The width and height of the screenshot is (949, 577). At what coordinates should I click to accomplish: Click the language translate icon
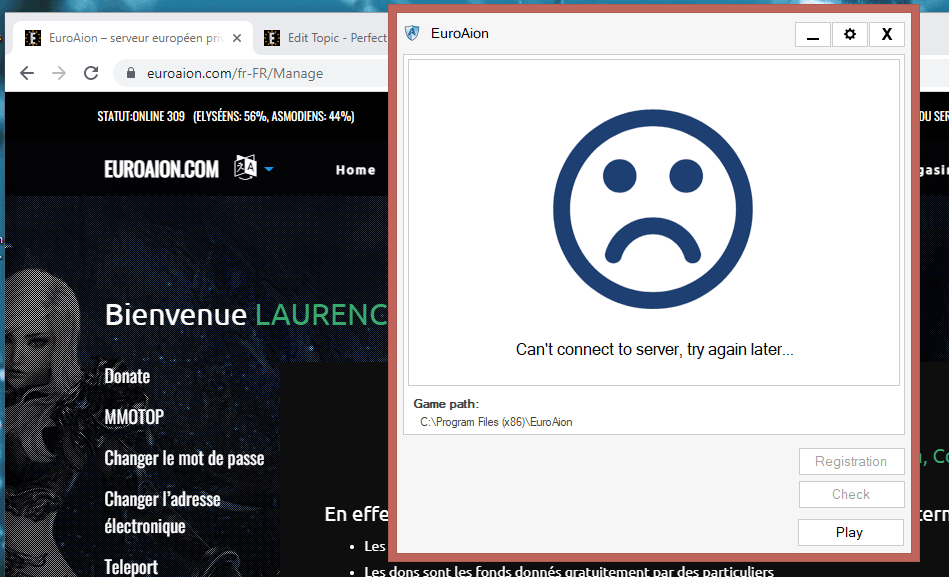point(245,168)
